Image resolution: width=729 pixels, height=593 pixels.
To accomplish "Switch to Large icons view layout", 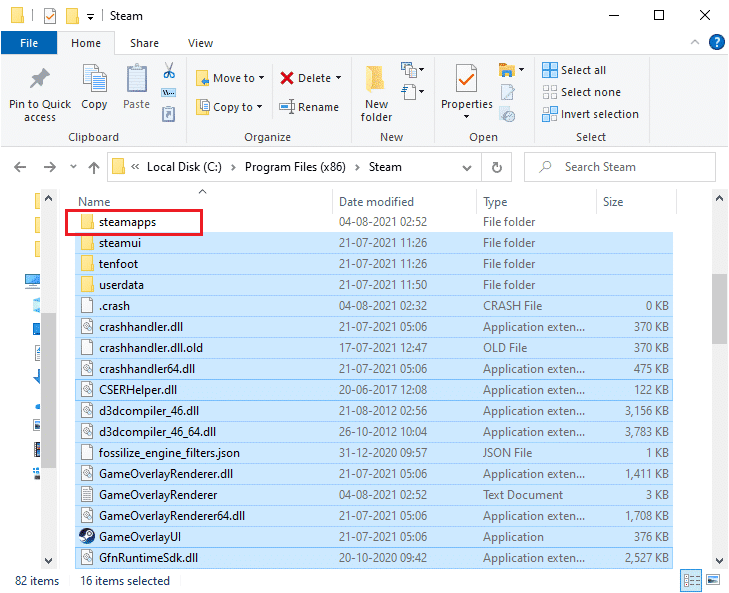I will (x=713, y=580).
